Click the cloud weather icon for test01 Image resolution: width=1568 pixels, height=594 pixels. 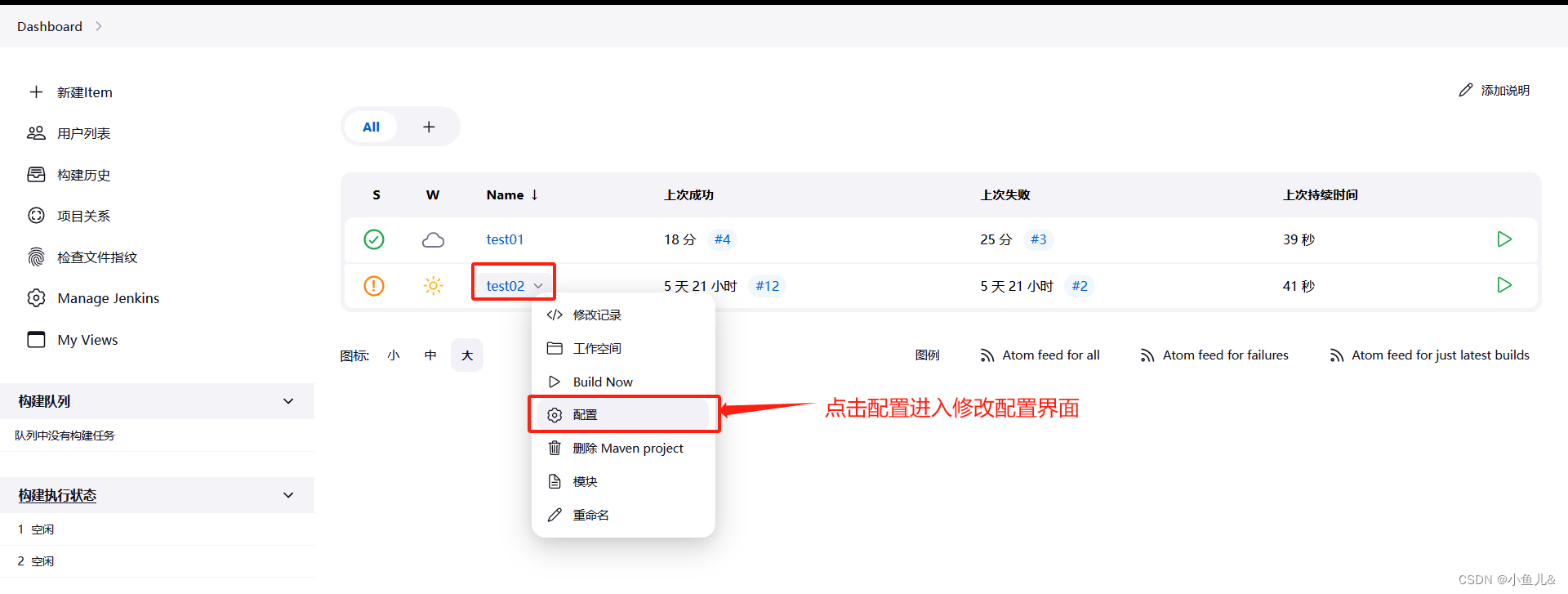433,239
